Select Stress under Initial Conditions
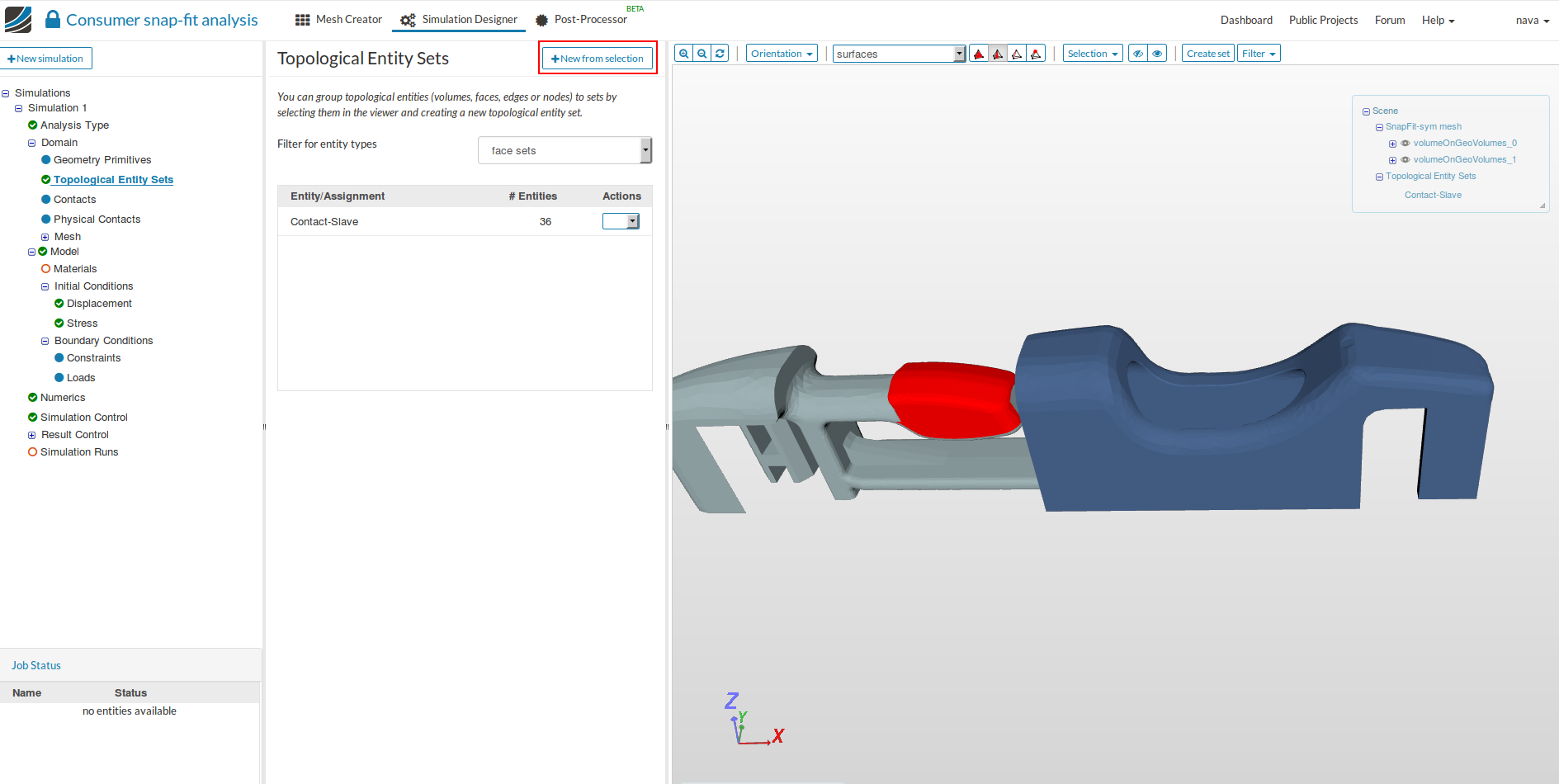This screenshot has height=784, width=1559. [82, 324]
